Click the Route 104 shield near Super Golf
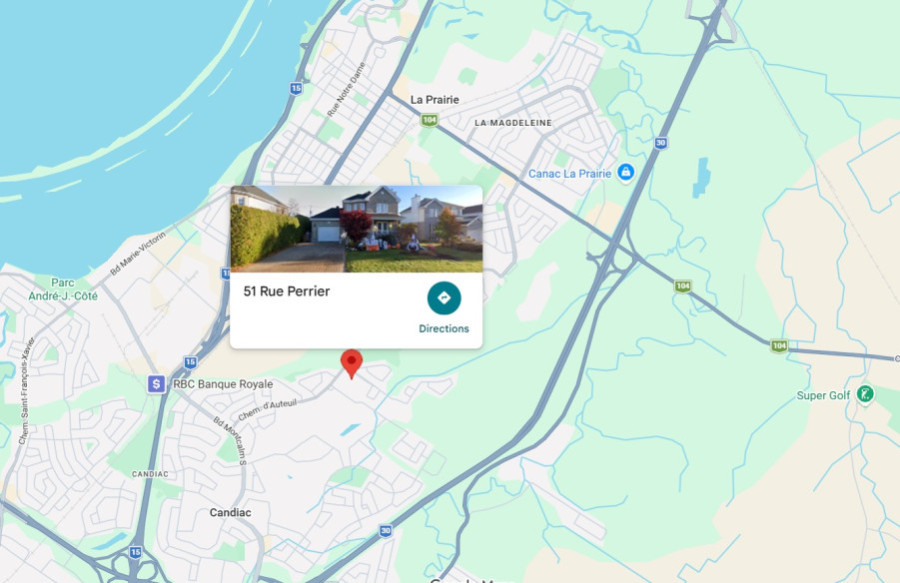 pyautogui.click(x=779, y=345)
